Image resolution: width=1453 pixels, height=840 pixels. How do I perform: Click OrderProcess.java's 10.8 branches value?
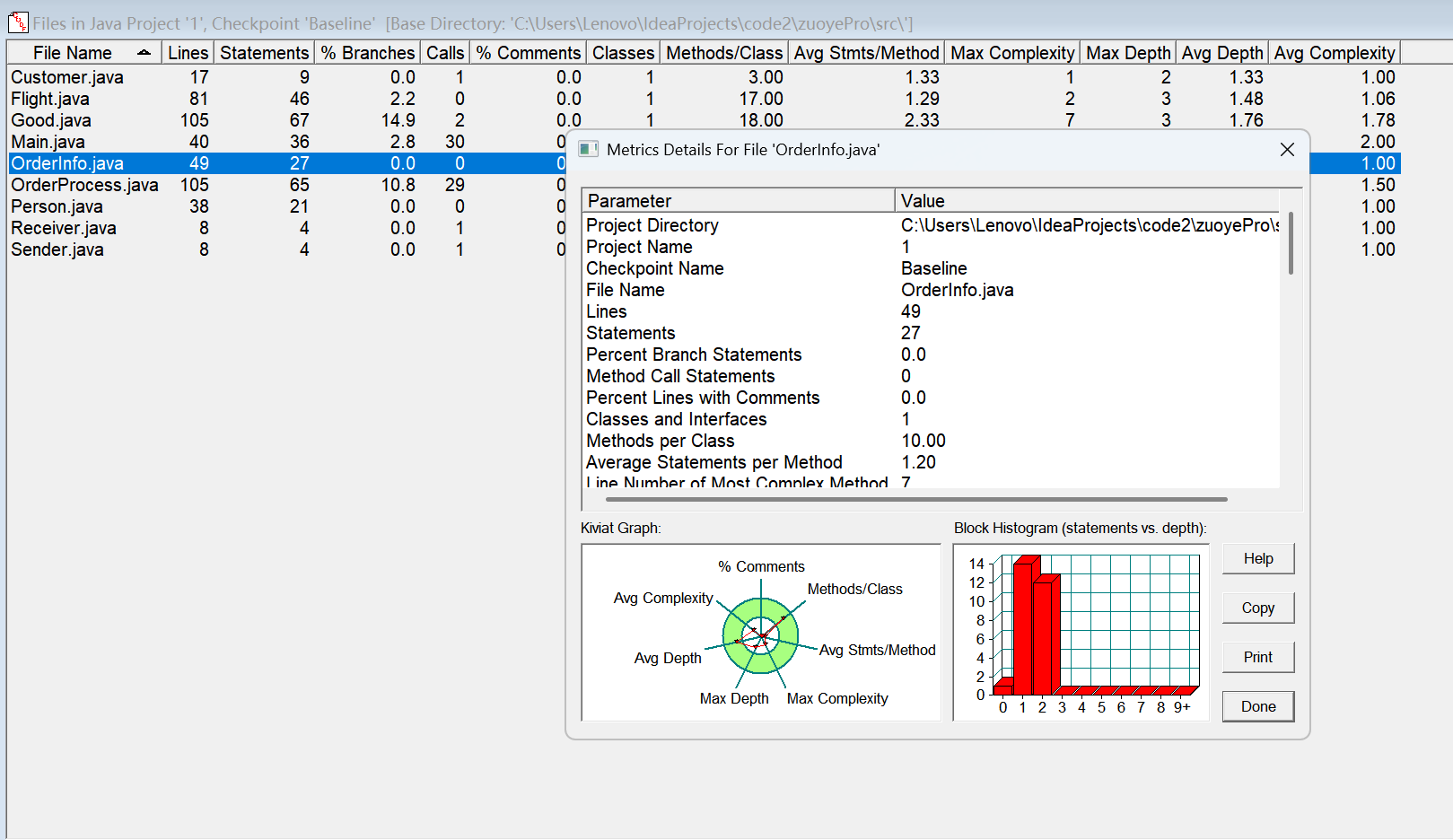(x=398, y=185)
